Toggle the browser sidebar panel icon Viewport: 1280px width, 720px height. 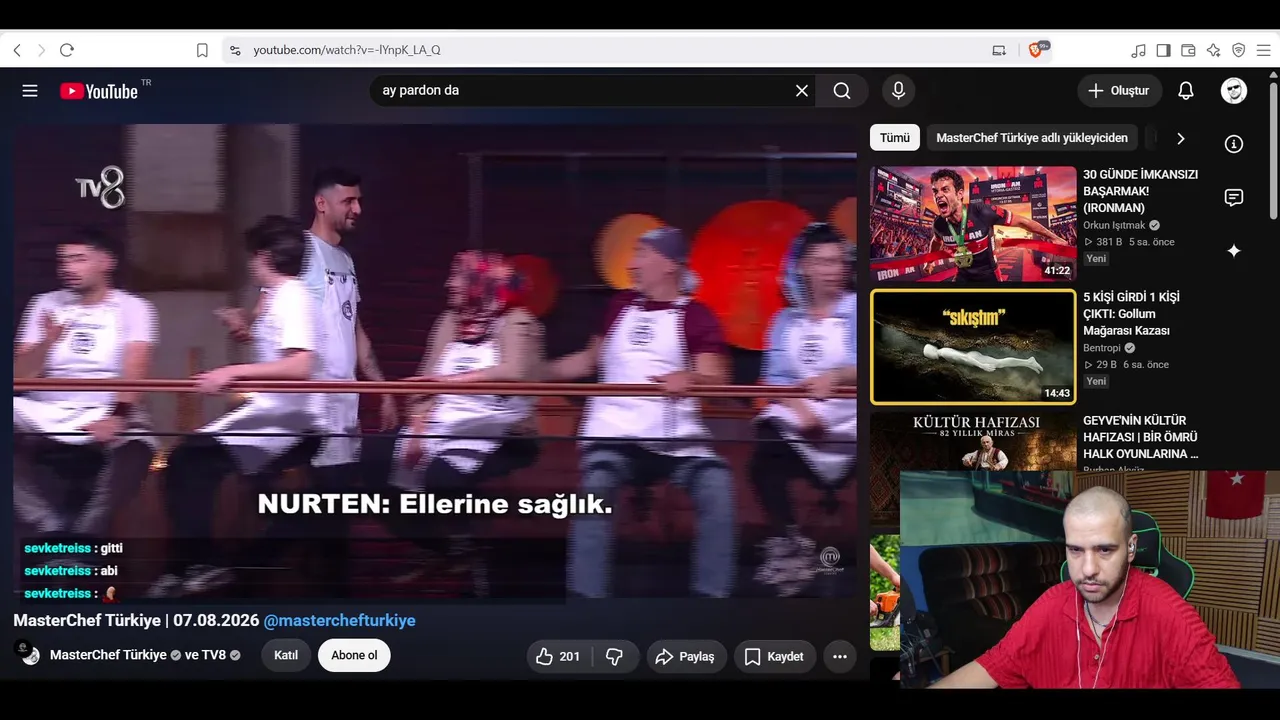pyautogui.click(x=1164, y=50)
